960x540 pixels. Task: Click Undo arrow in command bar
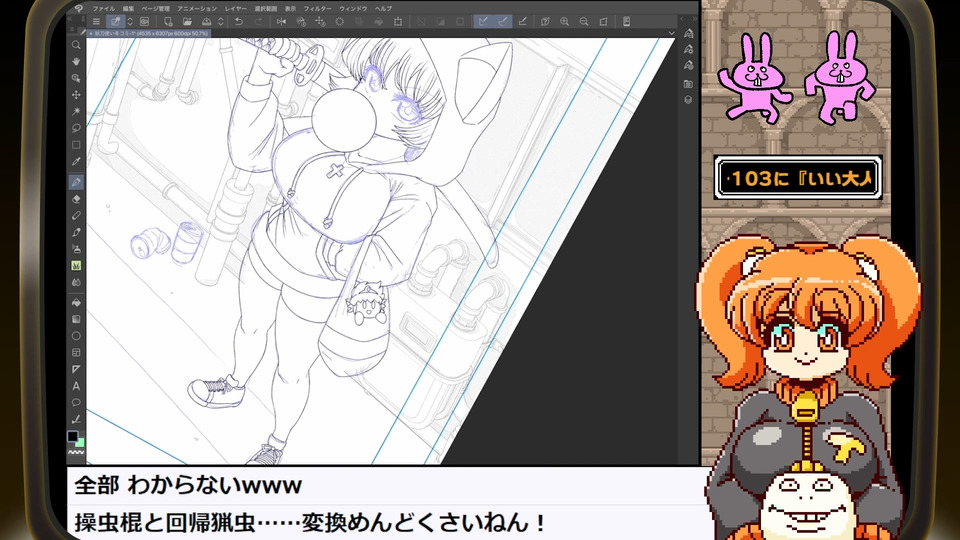click(x=239, y=21)
